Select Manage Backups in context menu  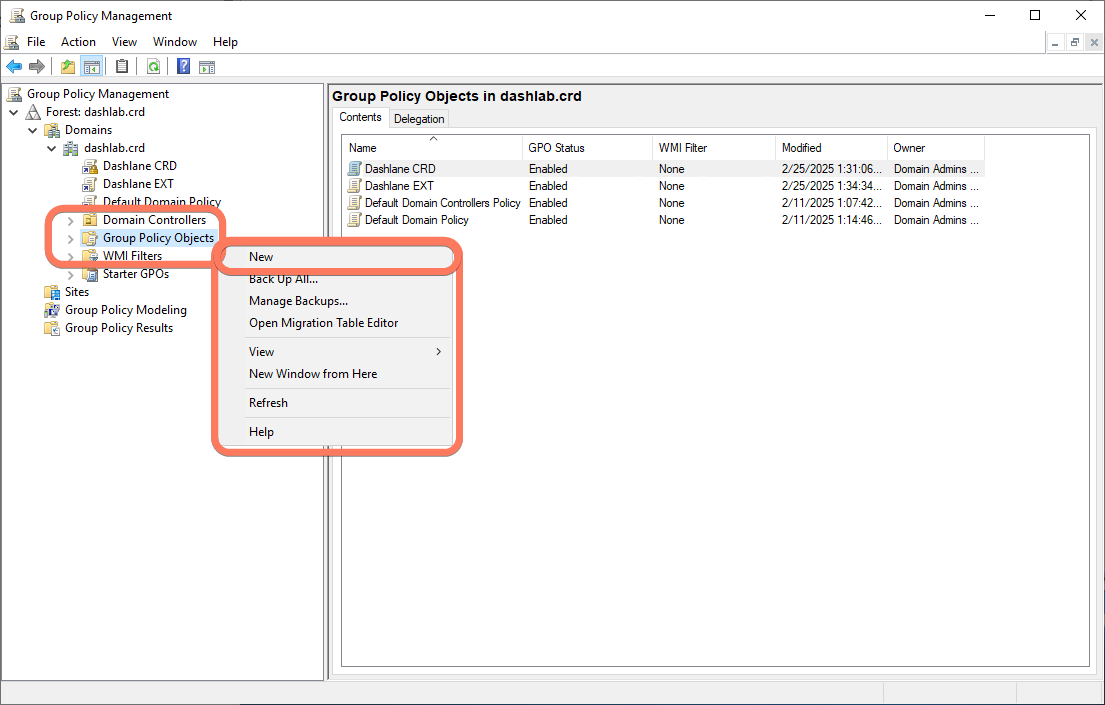point(298,301)
